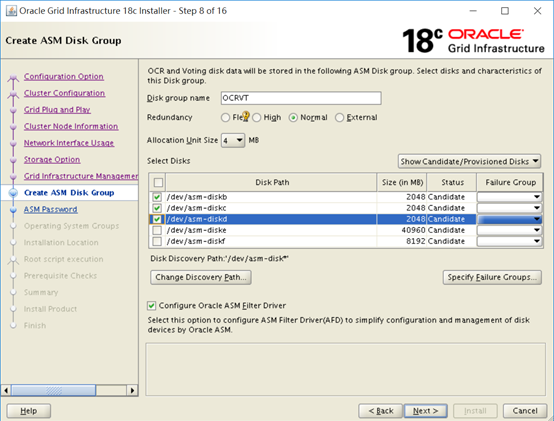Image resolution: width=554 pixels, height=421 pixels.
Task: Click the Specify Failure Groups button
Action: [x=492, y=277]
